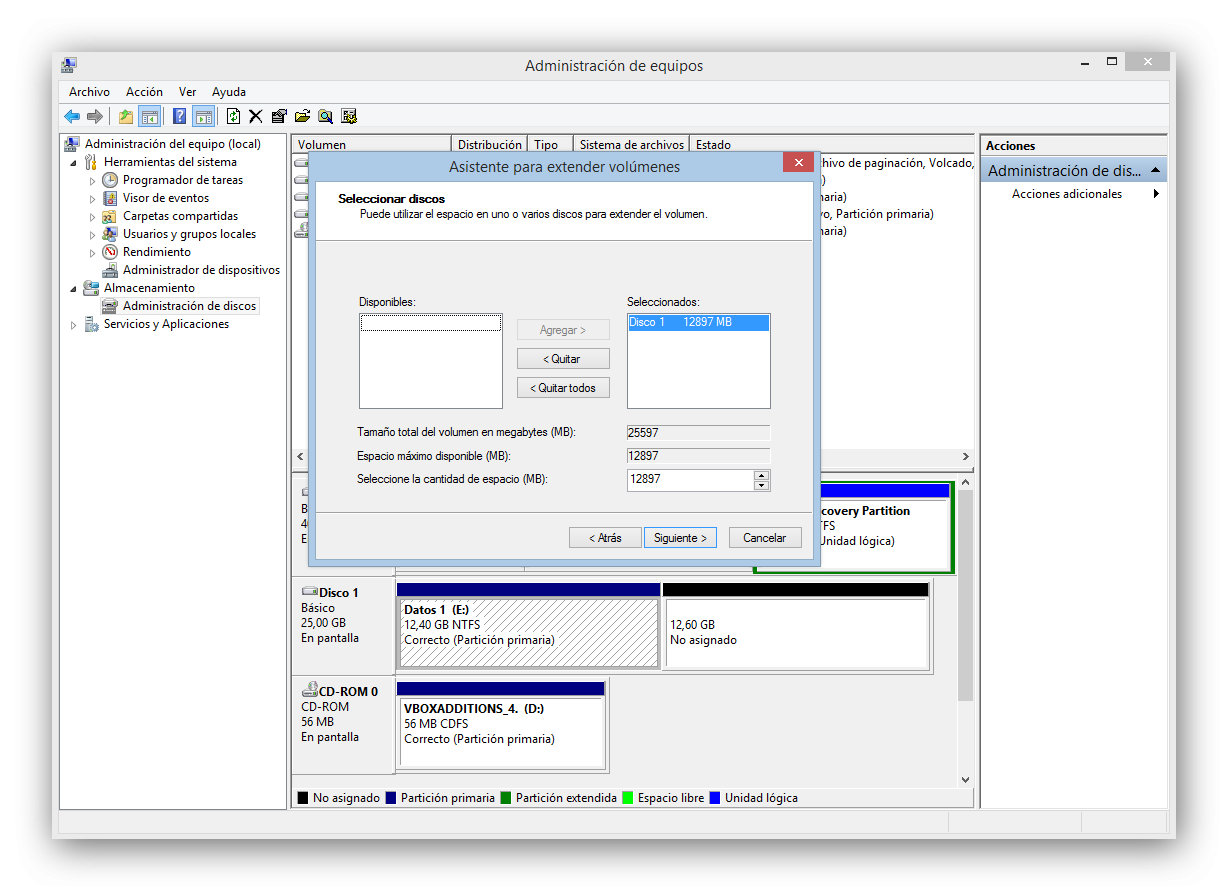Click the open folder toolbar icon
Image resolution: width=1228 pixels, height=891 pixels.
tap(302, 116)
